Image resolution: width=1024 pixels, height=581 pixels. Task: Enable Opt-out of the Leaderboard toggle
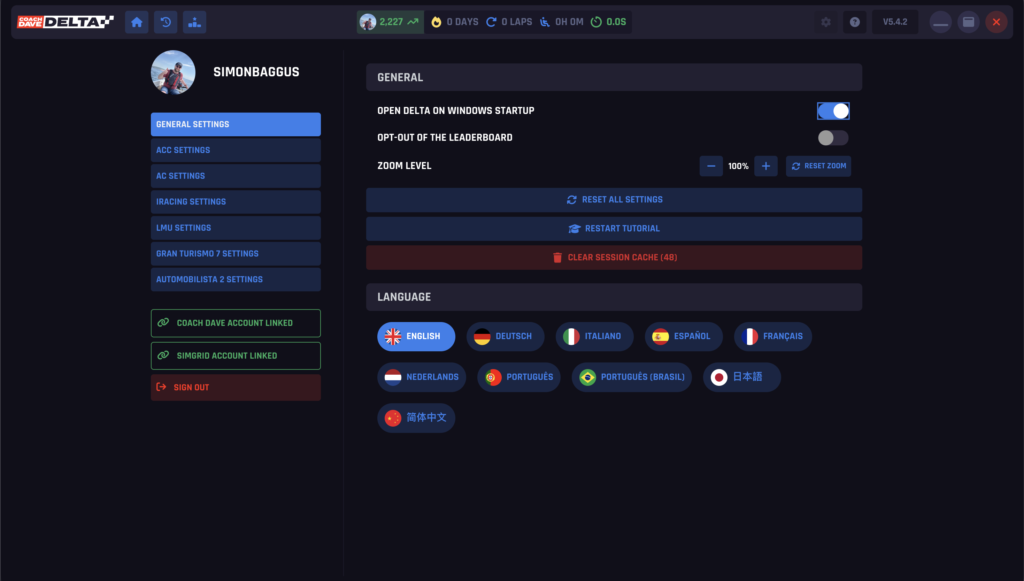coord(833,138)
